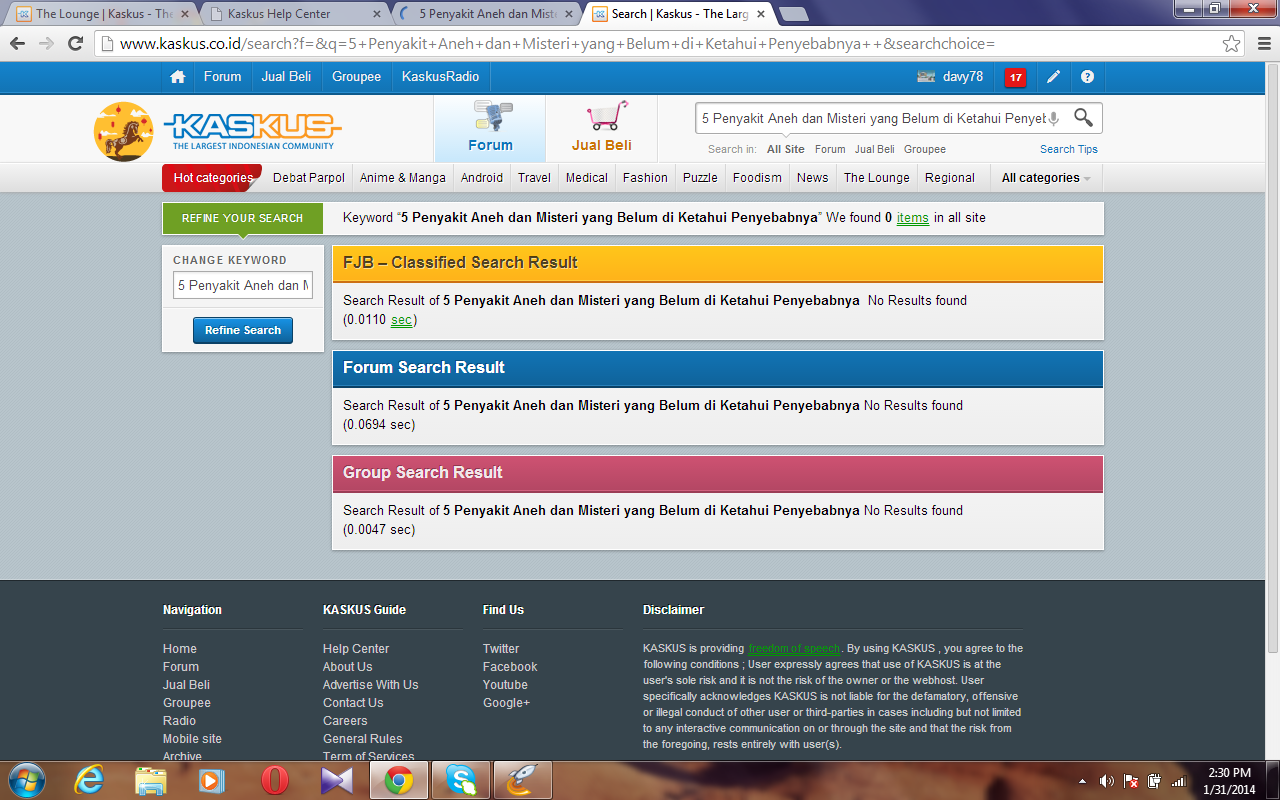Select the Jual Beli shopping cart tab
The width and height of the screenshot is (1280, 800).
coord(602,128)
